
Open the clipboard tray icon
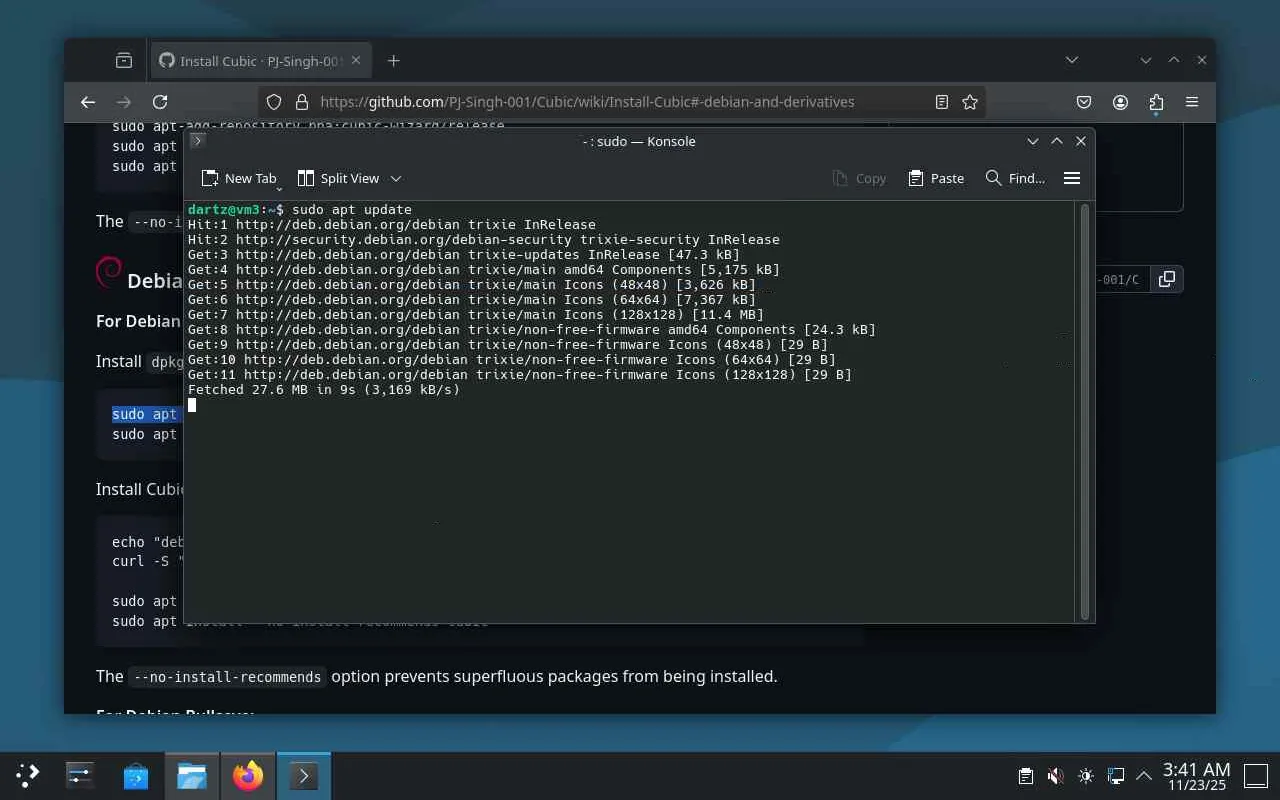coord(1025,776)
